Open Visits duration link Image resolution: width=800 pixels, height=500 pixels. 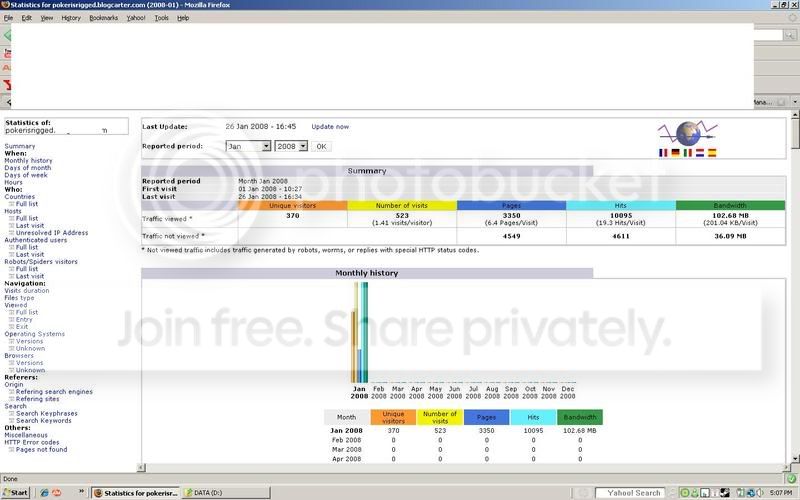[27, 290]
